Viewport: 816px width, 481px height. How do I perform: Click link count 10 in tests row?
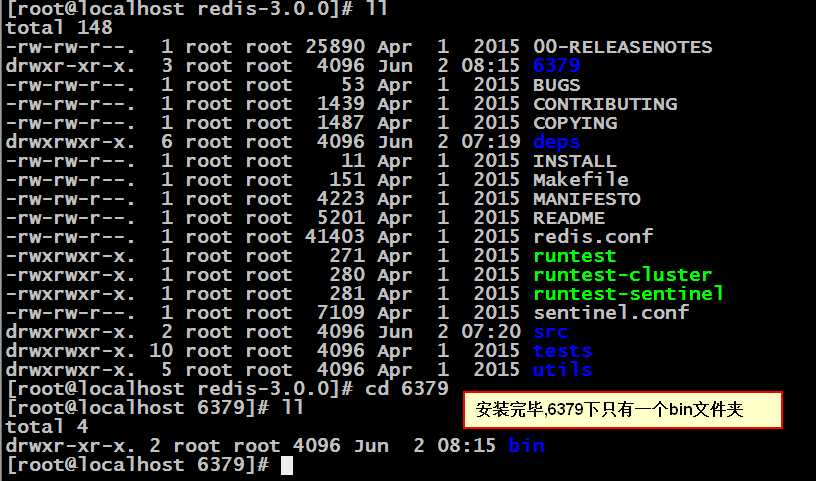pyautogui.click(x=161, y=351)
